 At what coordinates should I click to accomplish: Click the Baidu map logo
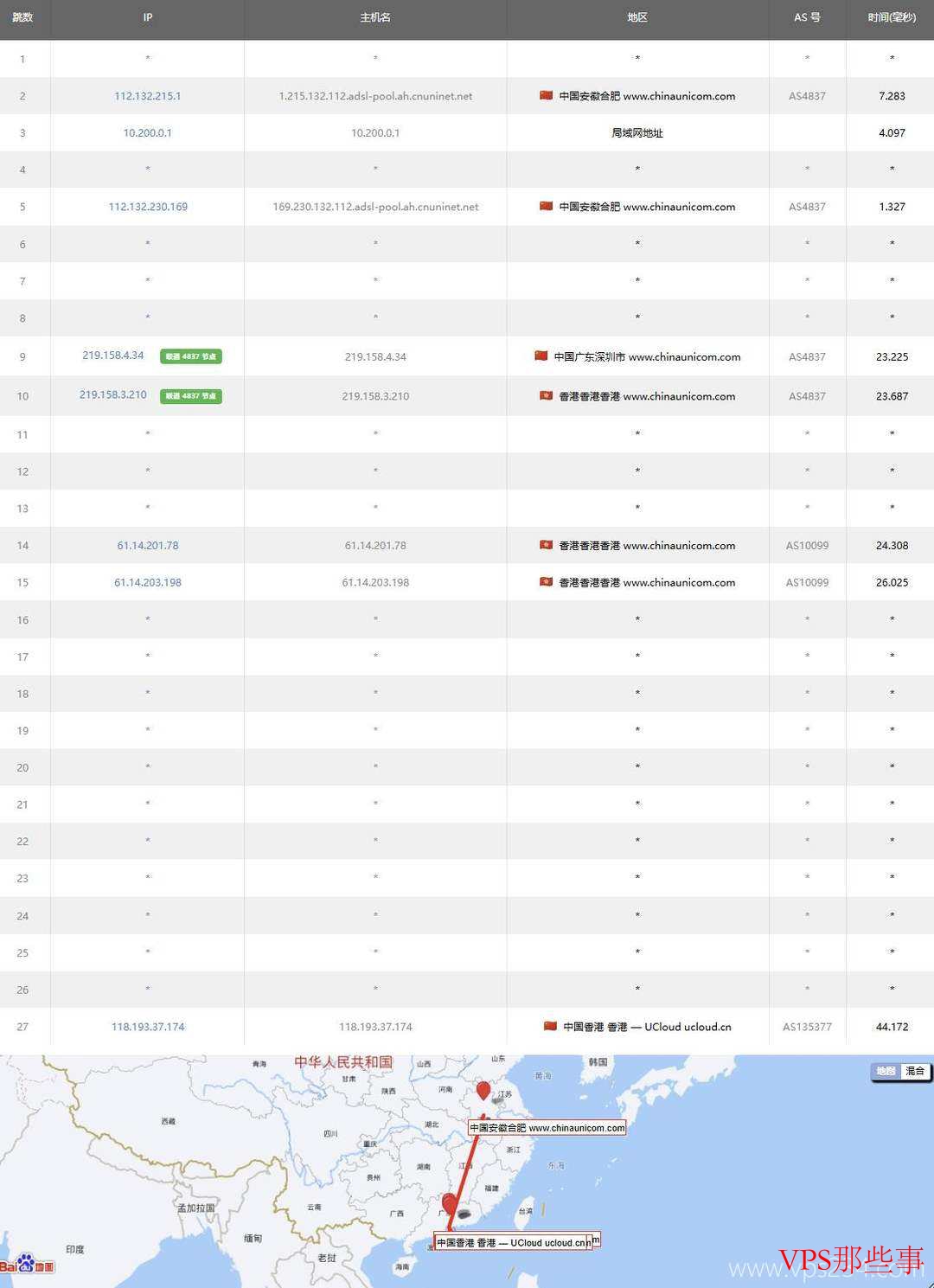28,1265
